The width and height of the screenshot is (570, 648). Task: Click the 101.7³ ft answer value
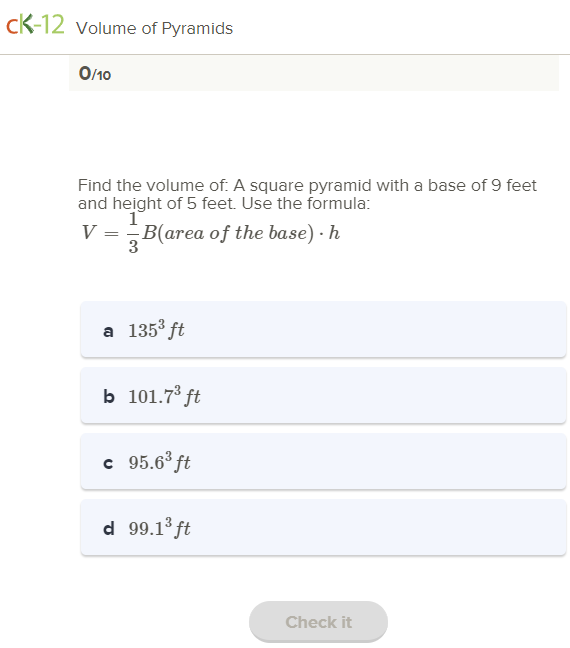tap(164, 395)
